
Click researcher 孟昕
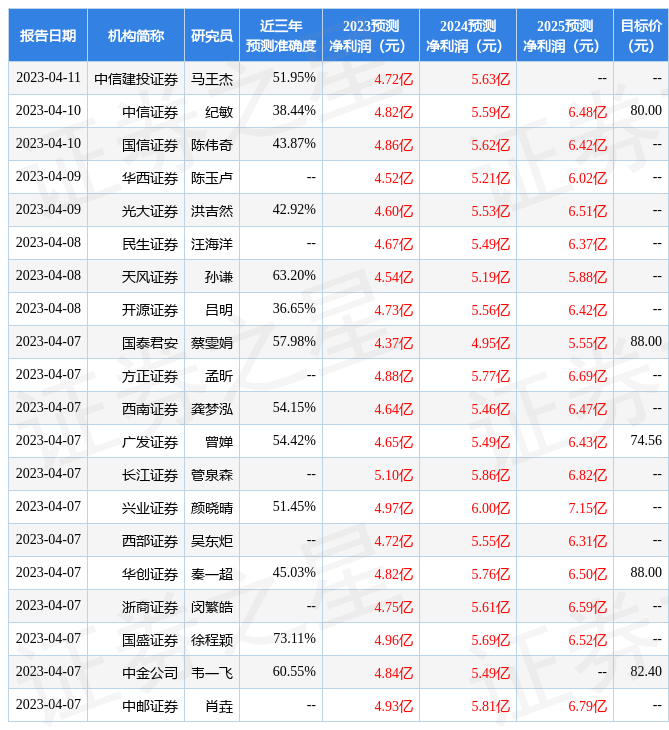(x=218, y=376)
